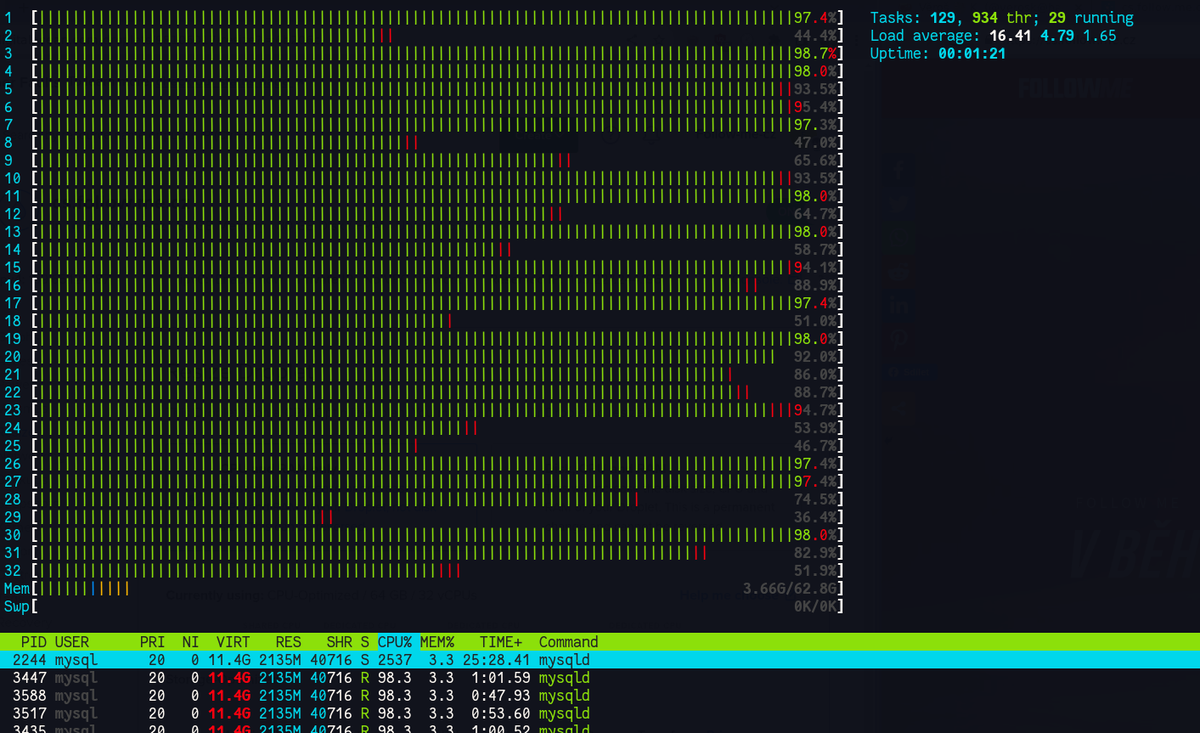Click the CPU 15 meter showing 94.1%
This screenshot has height=733, width=1200.
click(x=424, y=267)
